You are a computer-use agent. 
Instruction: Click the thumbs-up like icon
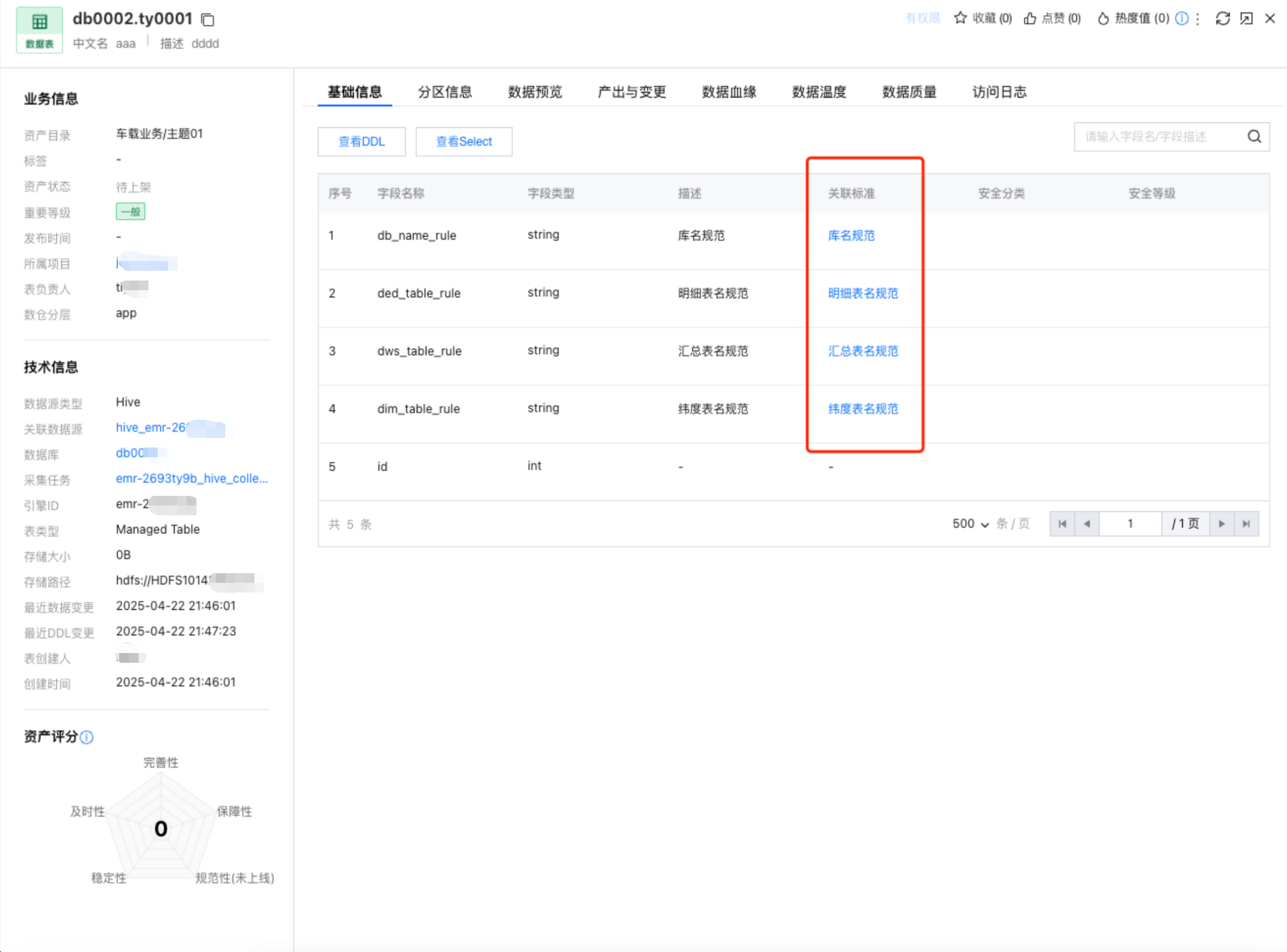[x=1030, y=18]
